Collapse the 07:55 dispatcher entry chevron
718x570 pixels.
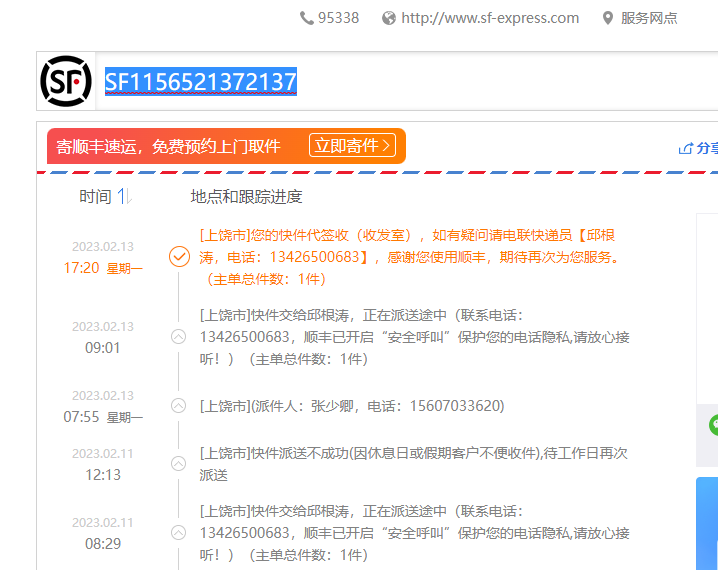click(x=178, y=406)
